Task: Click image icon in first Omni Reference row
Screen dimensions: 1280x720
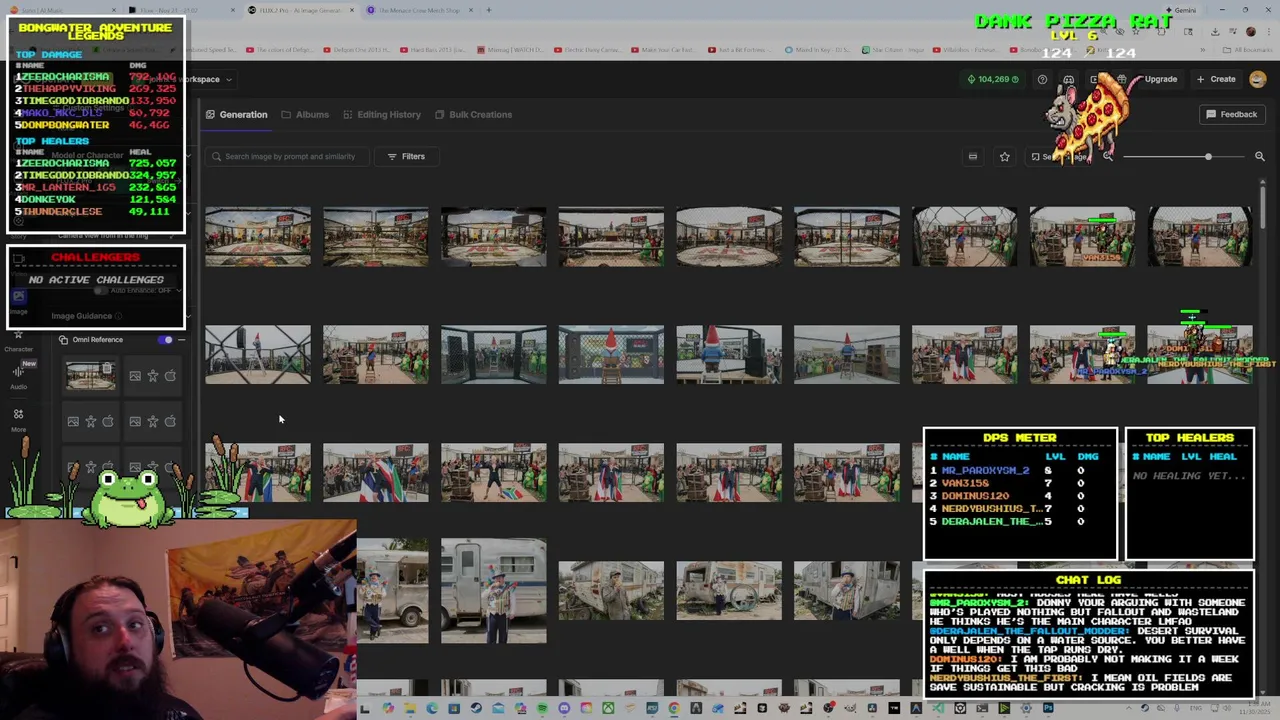Action: (135, 376)
